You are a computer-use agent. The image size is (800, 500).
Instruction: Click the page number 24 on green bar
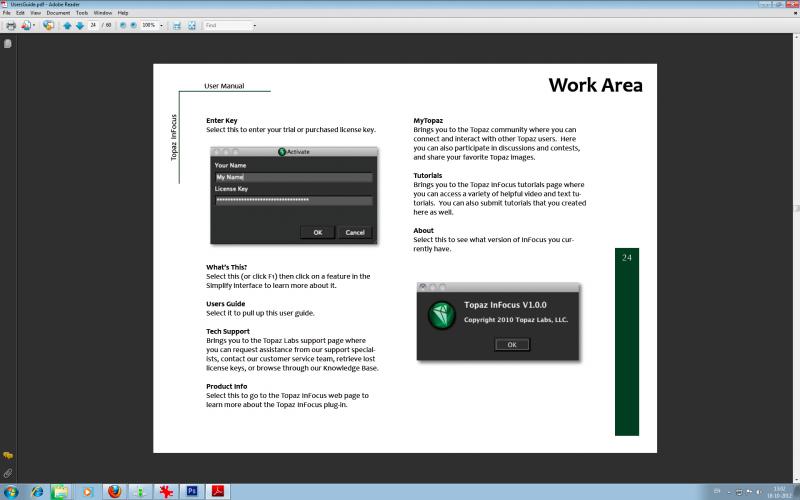(627, 258)
